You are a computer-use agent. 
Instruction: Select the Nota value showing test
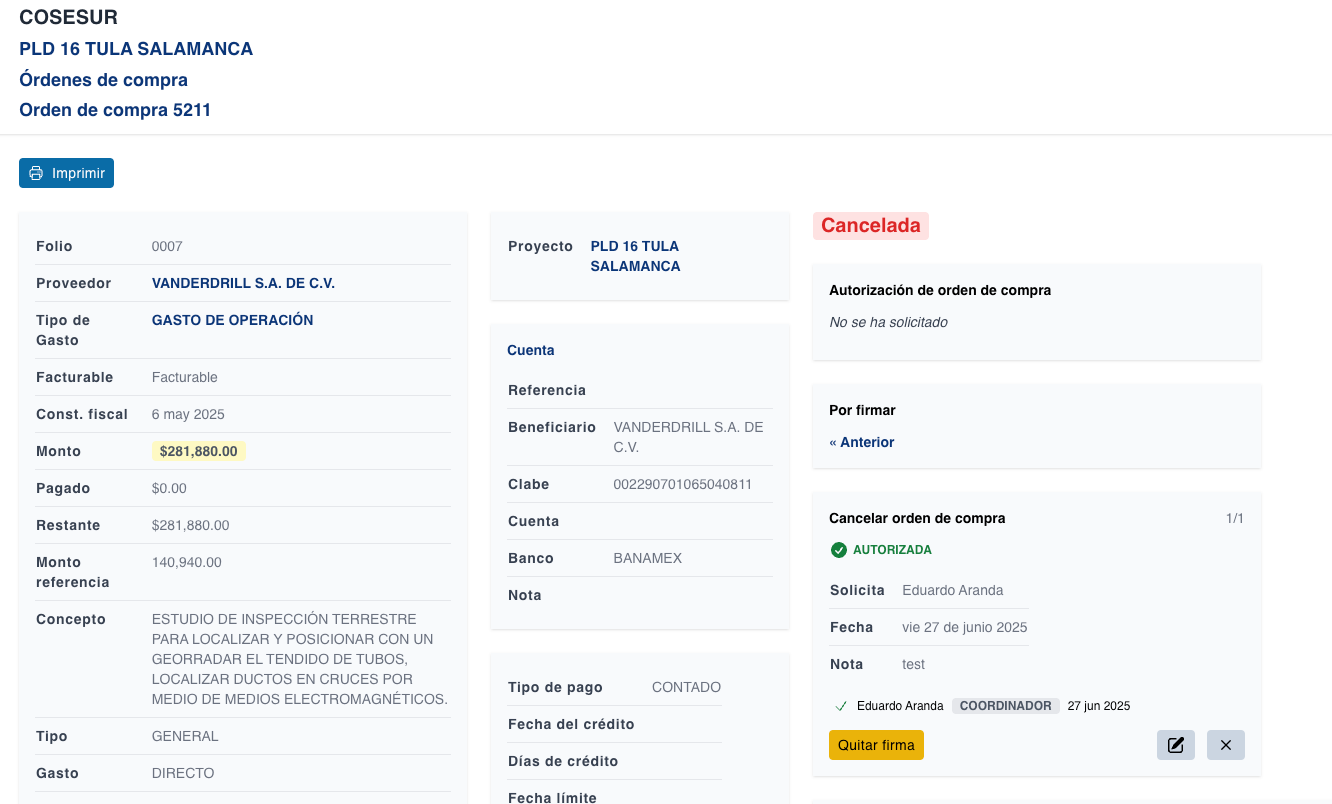[x=912, y=663]
